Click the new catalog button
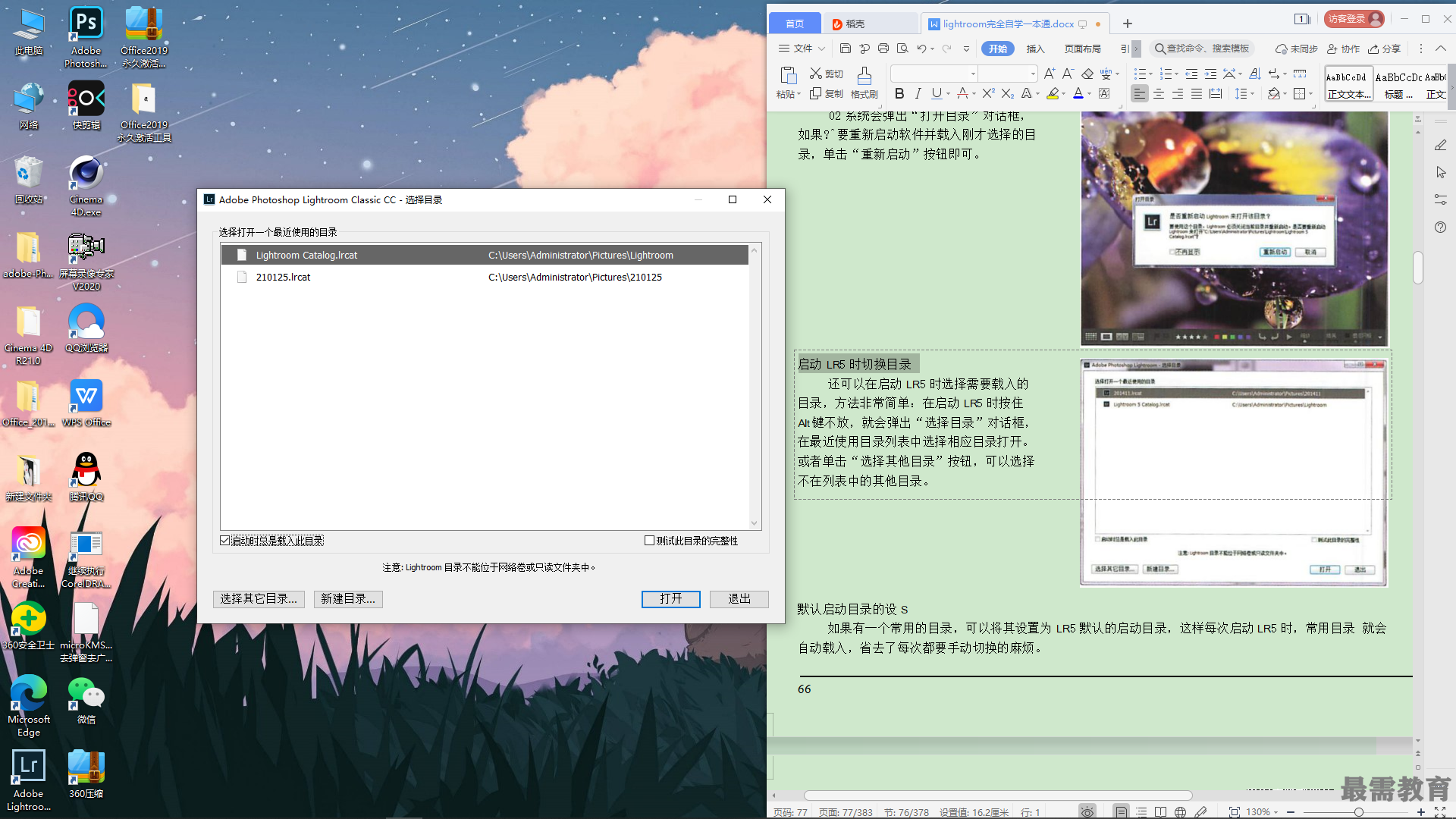1456x819 pixels. click(x=348, y=599)
